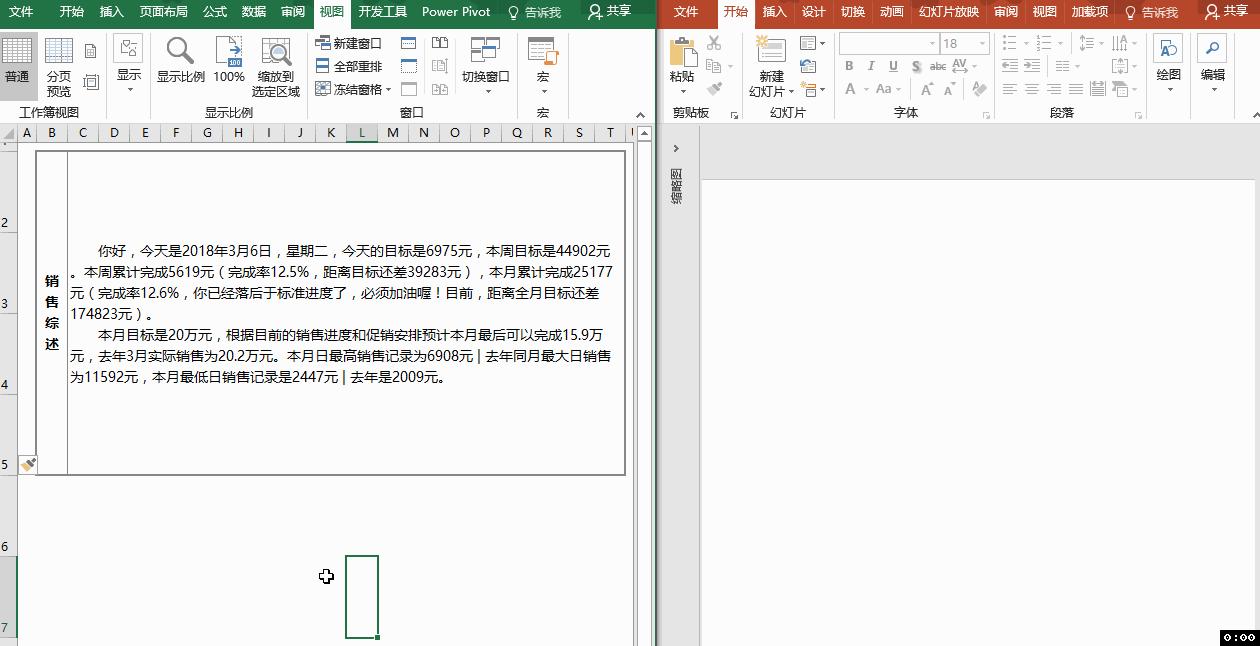Expand the PowerPoint thumbnail pane chevron
The width and height of the screenshot is (1260, 646).
coord(676,149)
